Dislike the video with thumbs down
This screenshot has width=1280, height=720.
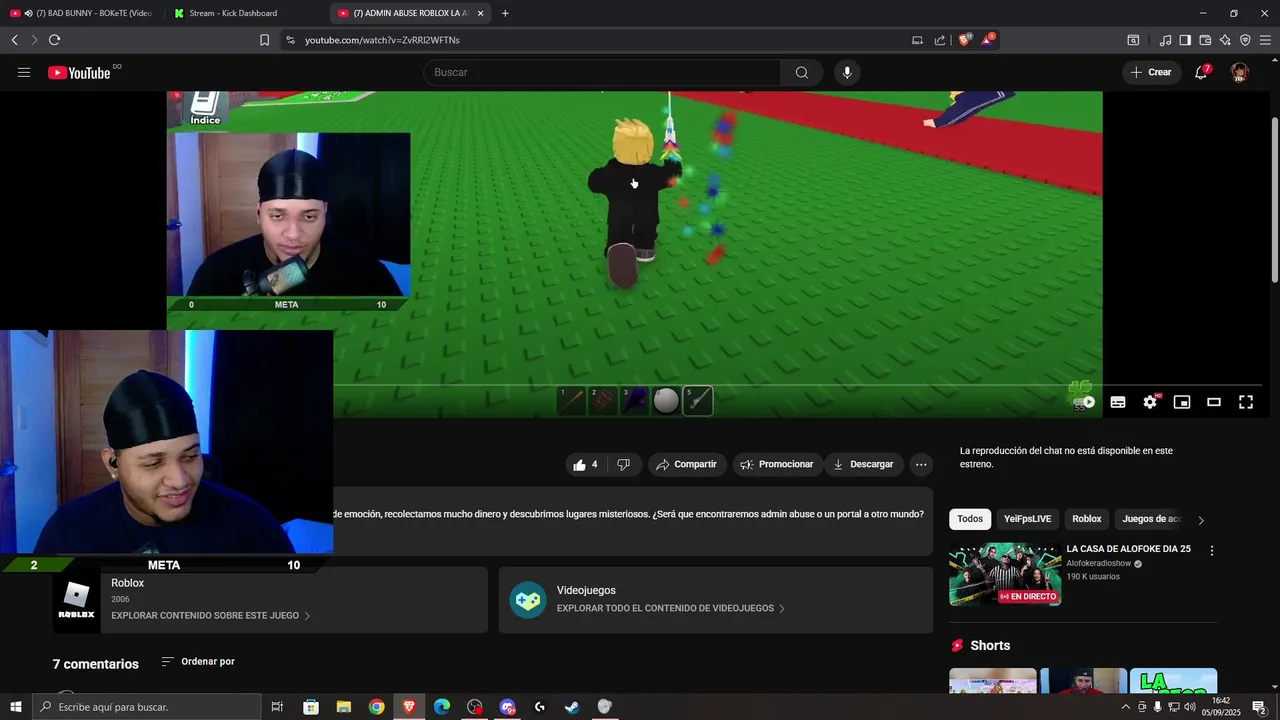pyautogui.click(x=624, y=464)
